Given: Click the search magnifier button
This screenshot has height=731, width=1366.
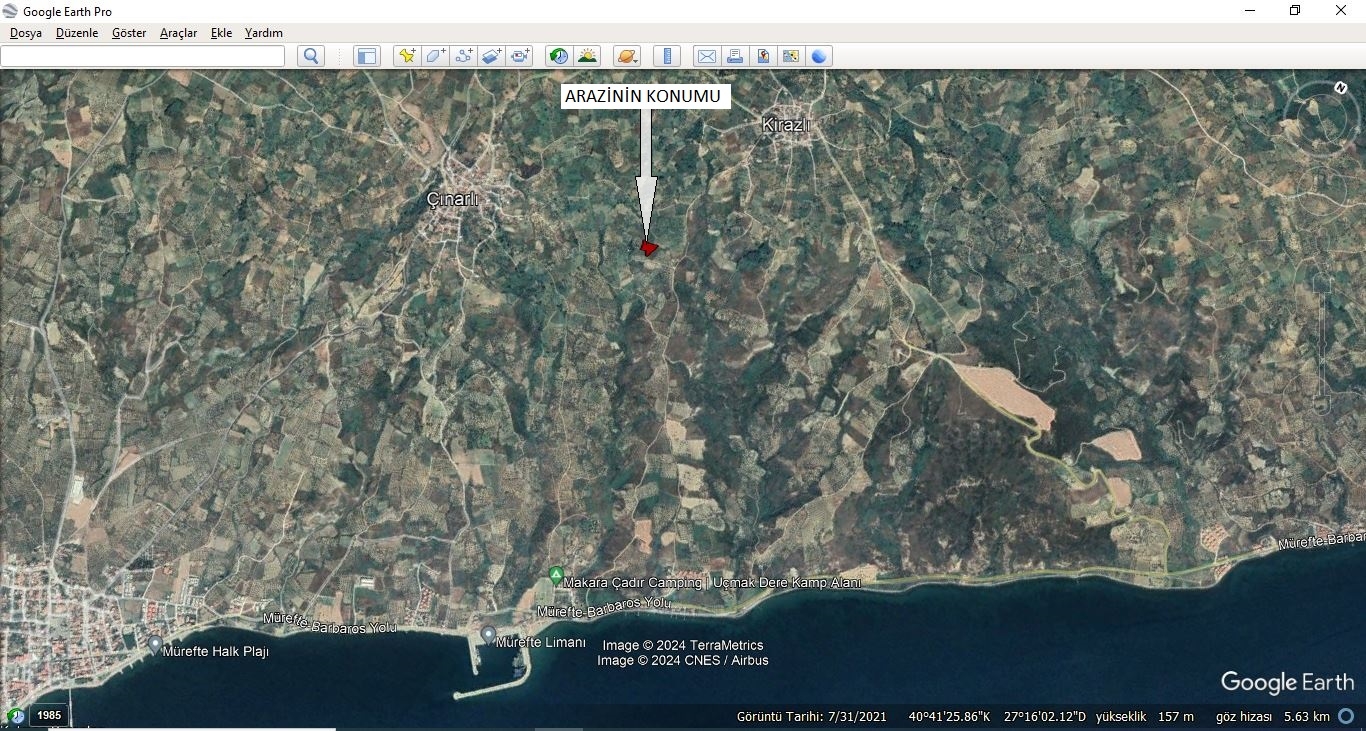Looking at the screenshot, I should [311, 56].
